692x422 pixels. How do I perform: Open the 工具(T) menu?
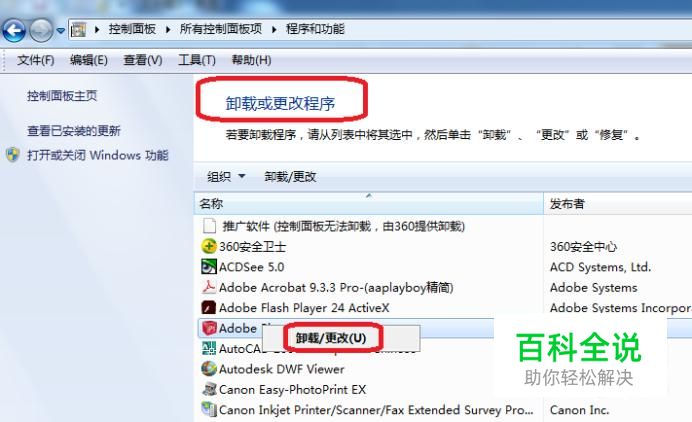tap(196, 60)
